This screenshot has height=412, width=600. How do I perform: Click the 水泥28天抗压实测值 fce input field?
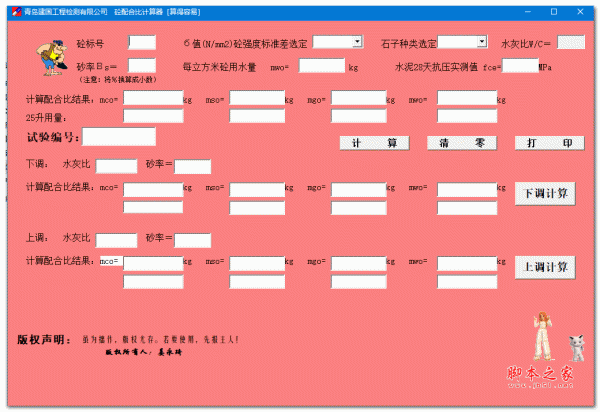point(519,66)
